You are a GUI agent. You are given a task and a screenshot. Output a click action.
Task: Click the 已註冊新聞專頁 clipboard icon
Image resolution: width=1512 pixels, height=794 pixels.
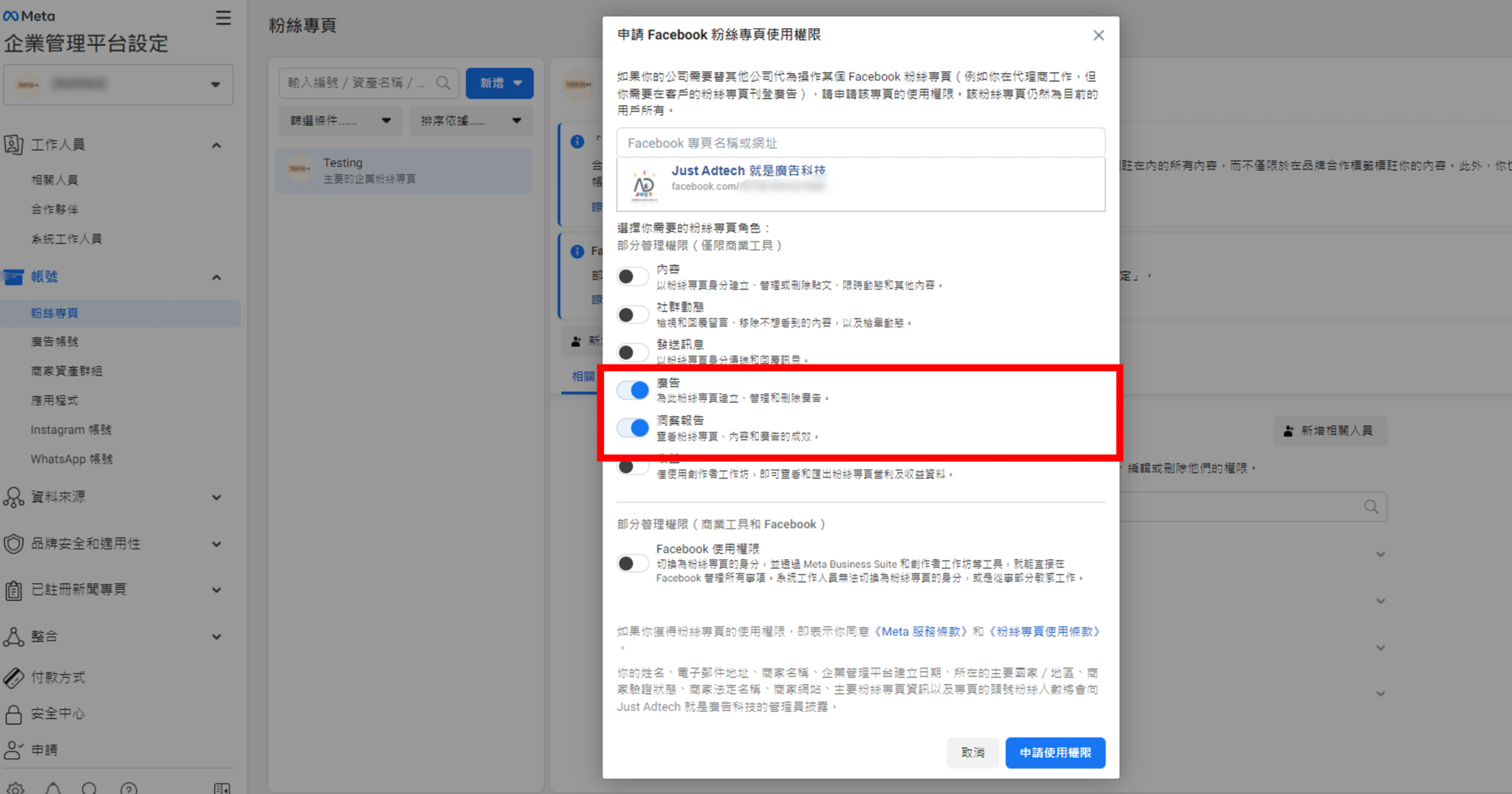13,590
